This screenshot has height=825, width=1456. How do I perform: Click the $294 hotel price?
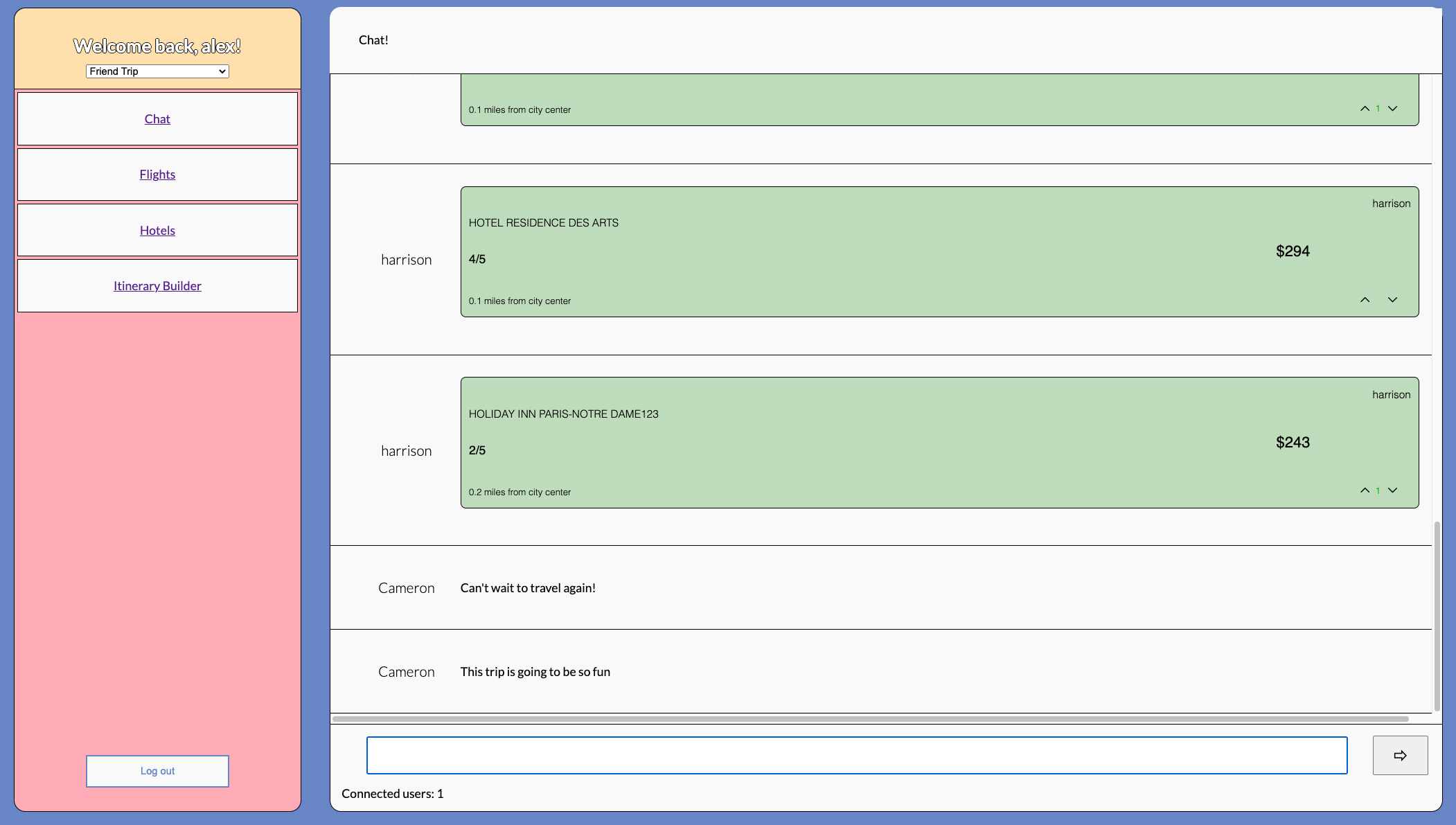click(x=1293, y=251)
